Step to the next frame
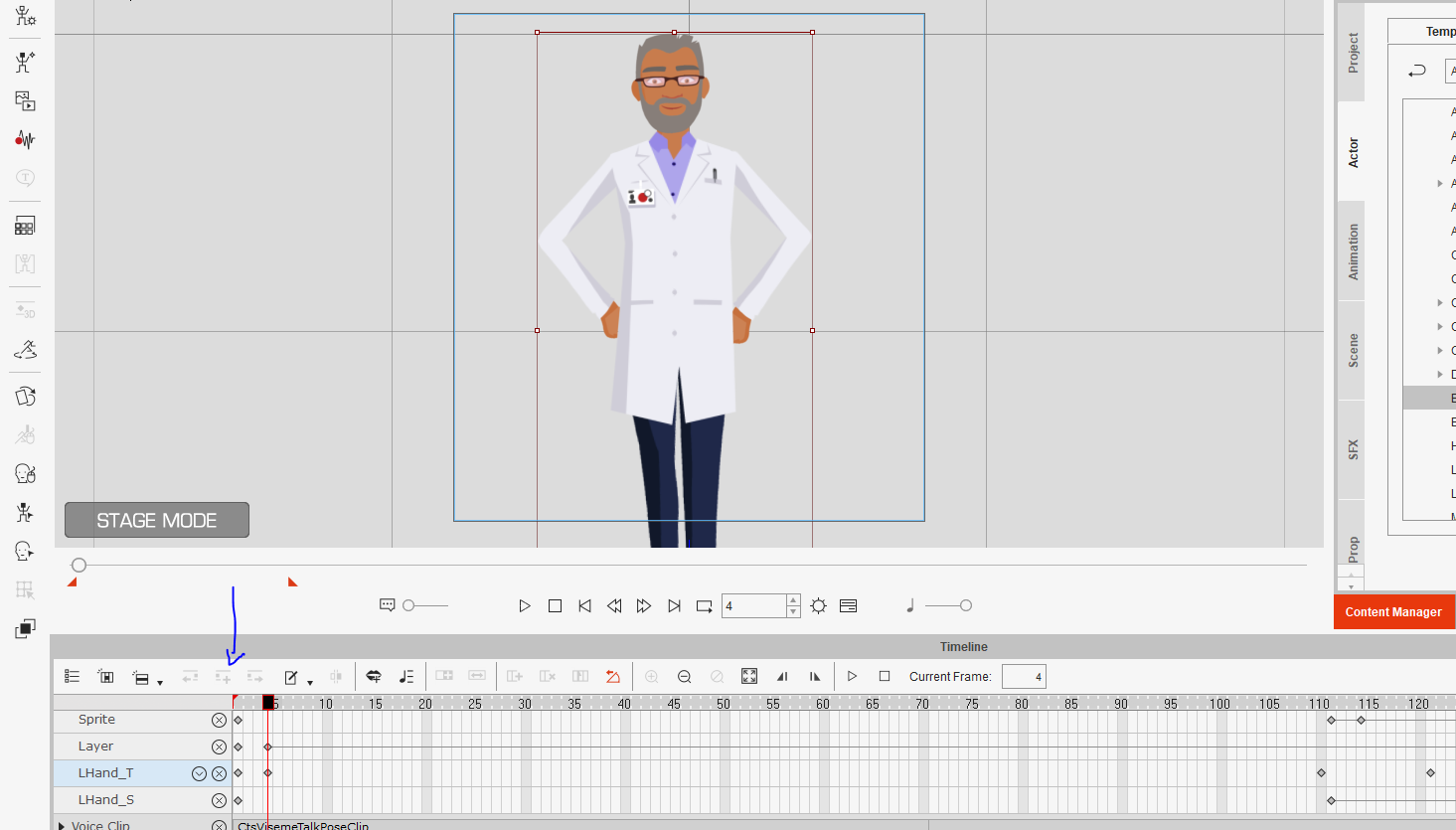Image resolution: width=1456 pixels, height=830 pixels. pos(644,605)
